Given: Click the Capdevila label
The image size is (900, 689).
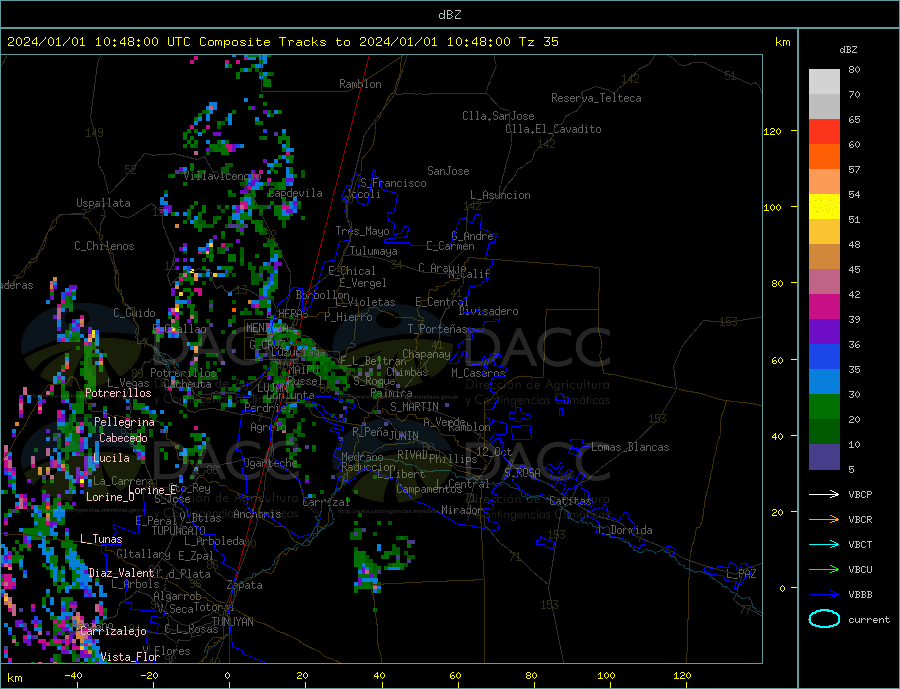Looking at the screenshot, I should click(x=295, y=193).
